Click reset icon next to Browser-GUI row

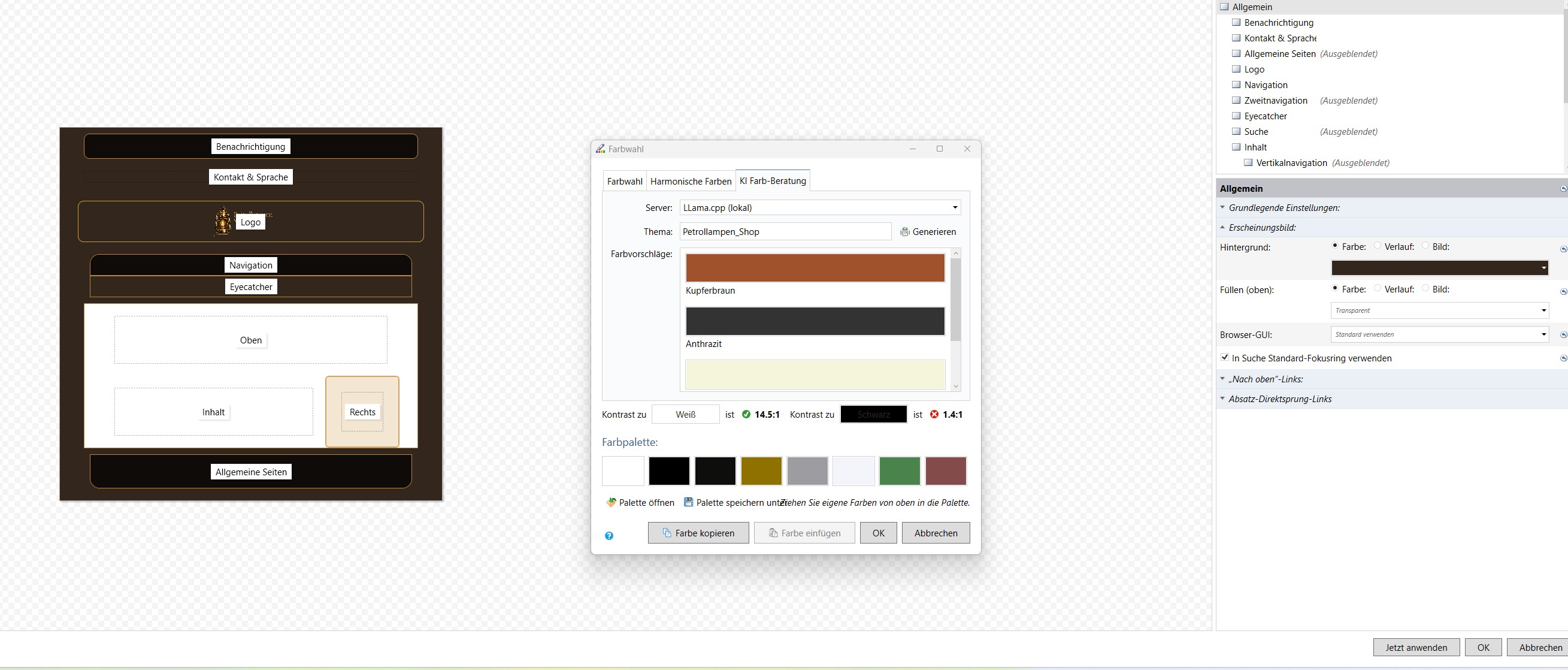[x=1563, y=335]
